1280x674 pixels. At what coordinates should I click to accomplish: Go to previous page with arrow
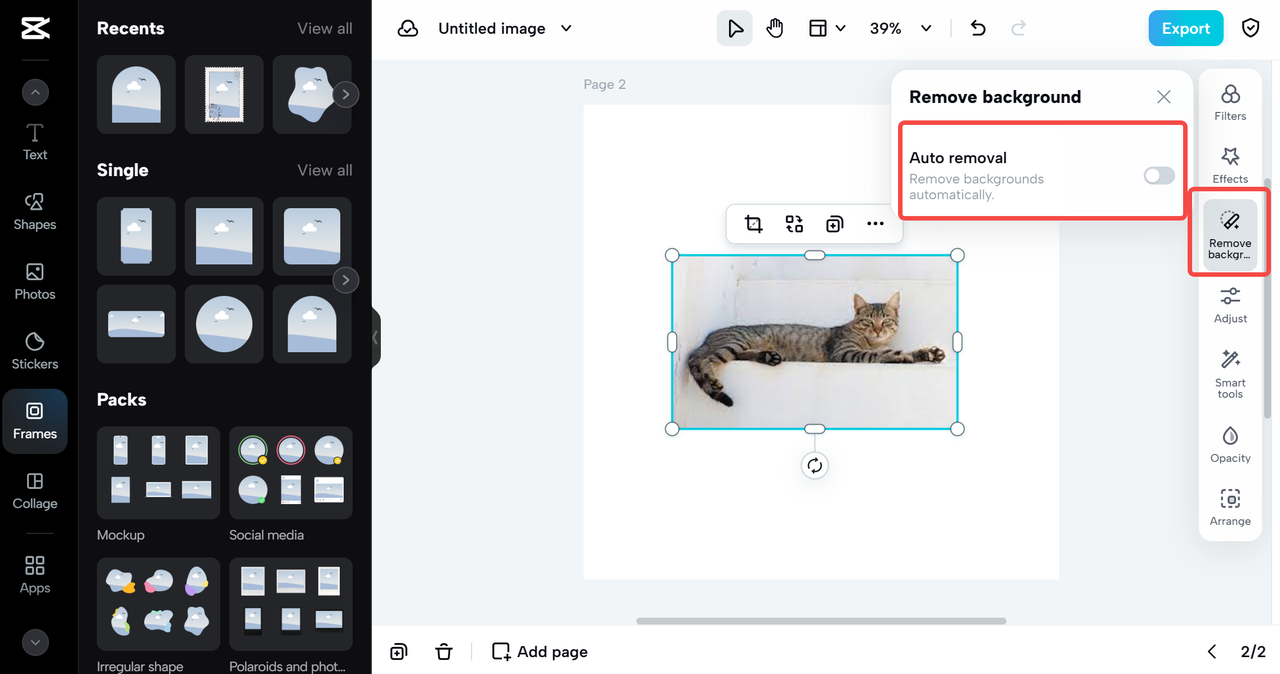click(1212, 652)
